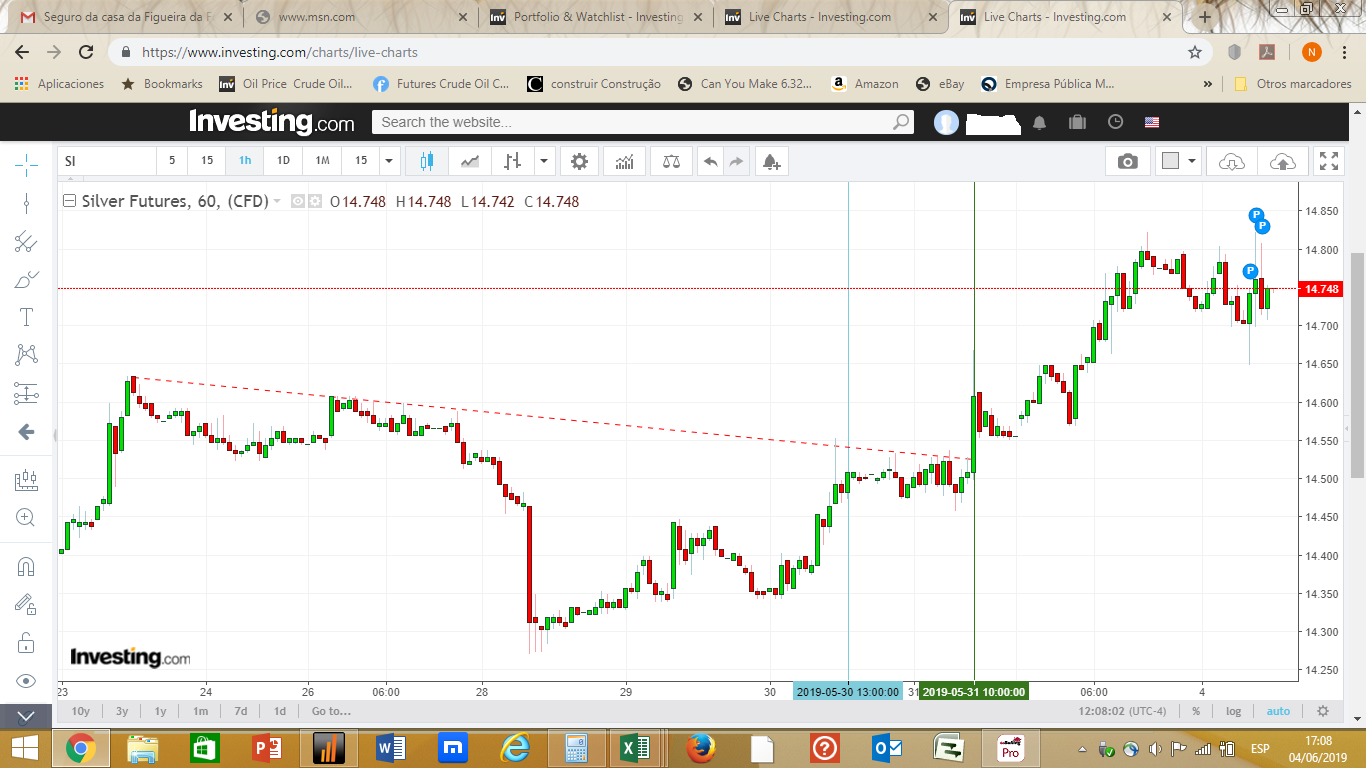Undo the last chart action
The width and height of the screenshot is (1366, 768).
710,161
